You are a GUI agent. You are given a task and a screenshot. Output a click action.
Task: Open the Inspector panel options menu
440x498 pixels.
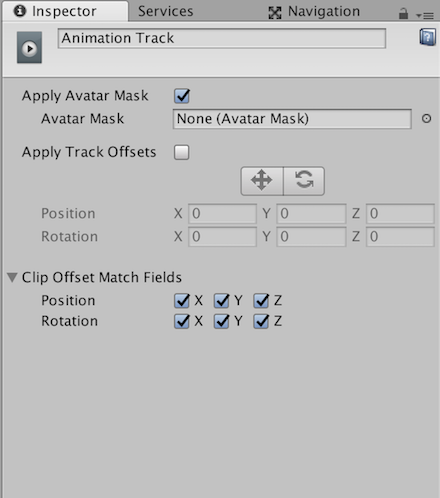pyautogui.click(x=425, y=15)
